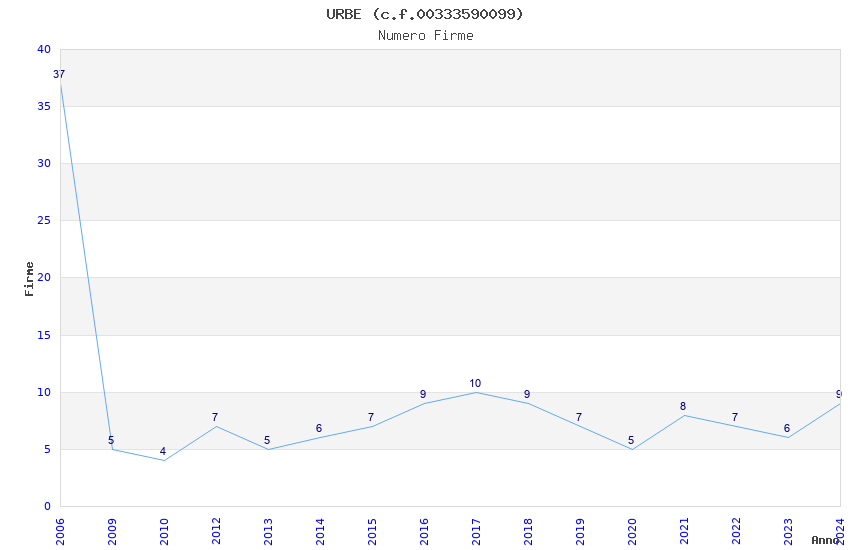
Task: Select the year label 2017 on x-axis
Action: 476,532
